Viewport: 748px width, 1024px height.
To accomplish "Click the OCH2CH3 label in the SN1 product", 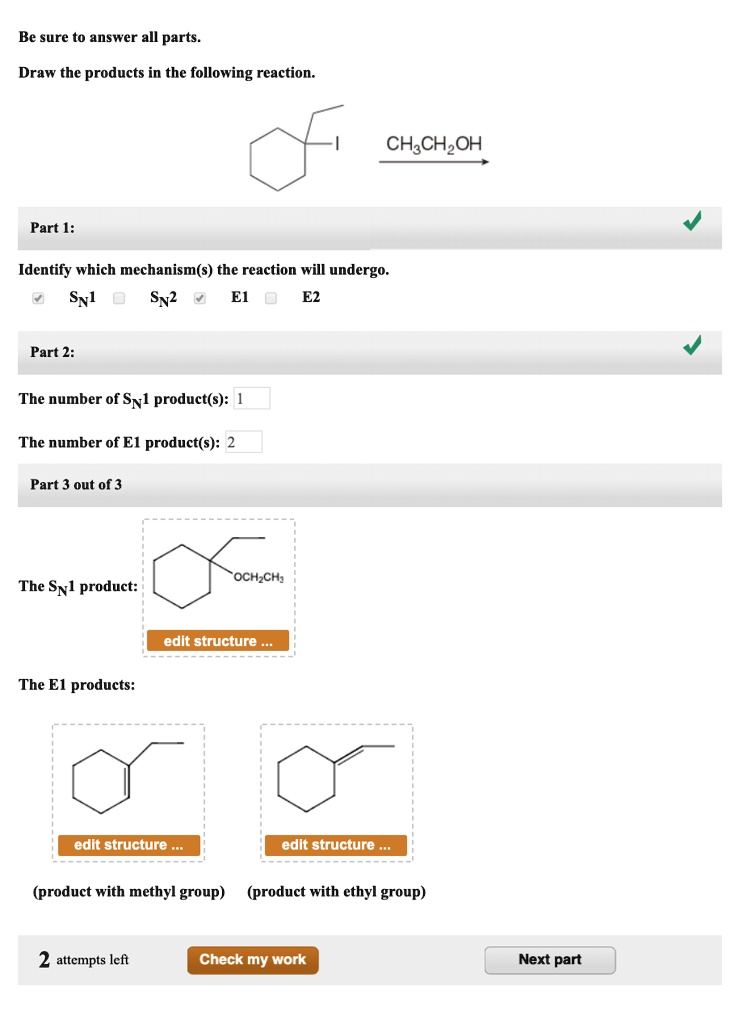I will click(258, 578).
